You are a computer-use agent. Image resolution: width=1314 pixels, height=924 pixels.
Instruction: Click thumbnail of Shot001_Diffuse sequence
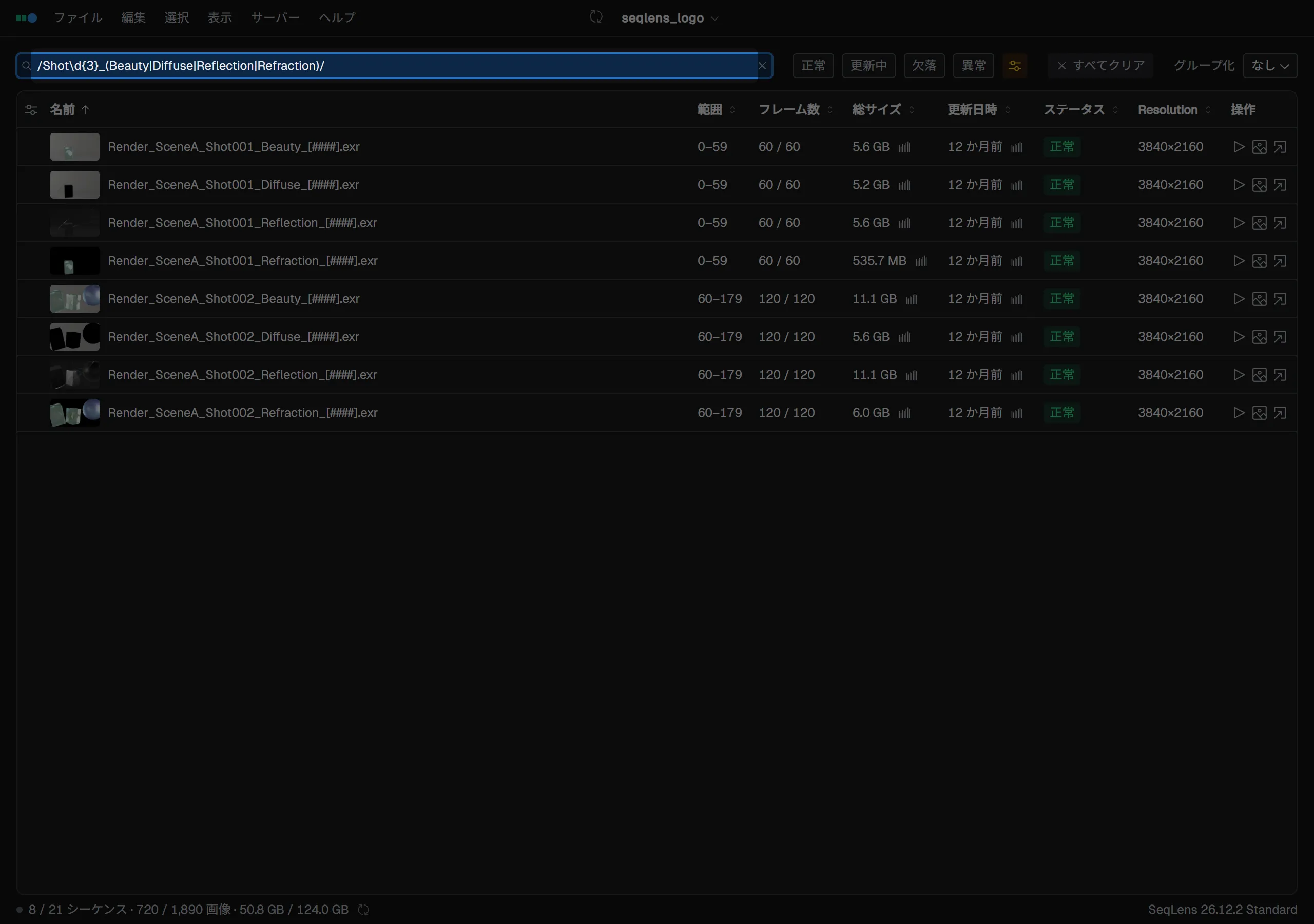pos(75,185)
